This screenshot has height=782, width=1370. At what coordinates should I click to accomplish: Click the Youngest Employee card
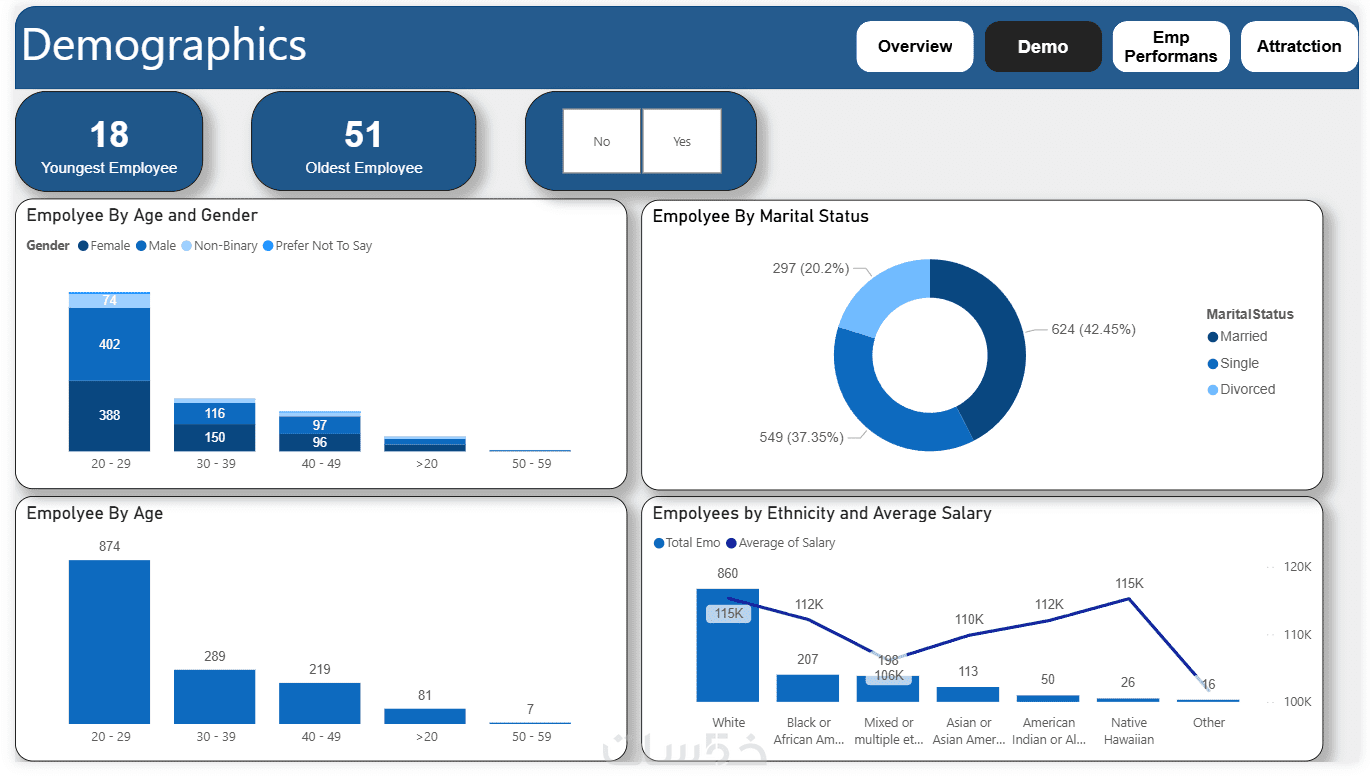(x=109, y=141)
